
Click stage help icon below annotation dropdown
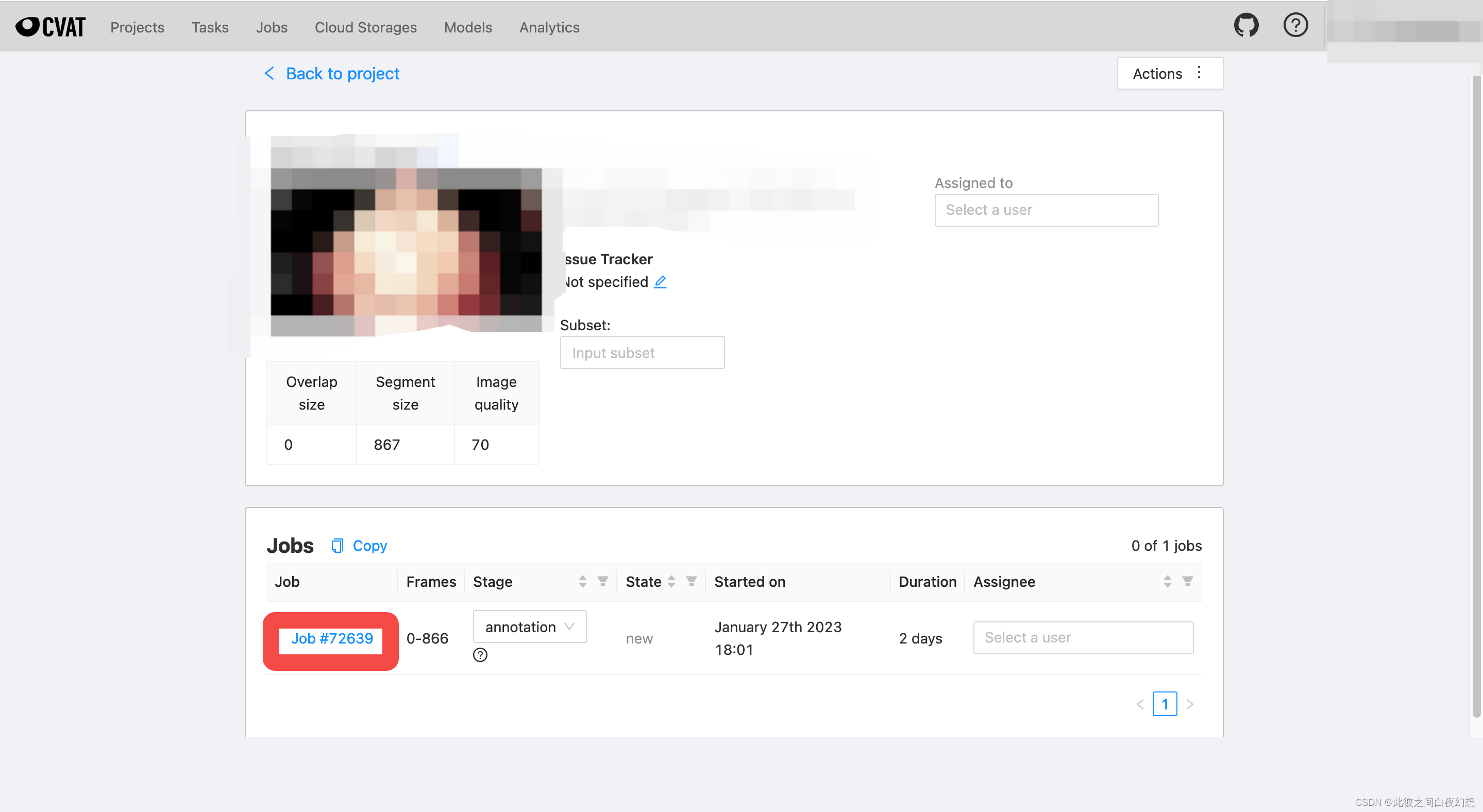pos(480,655)
